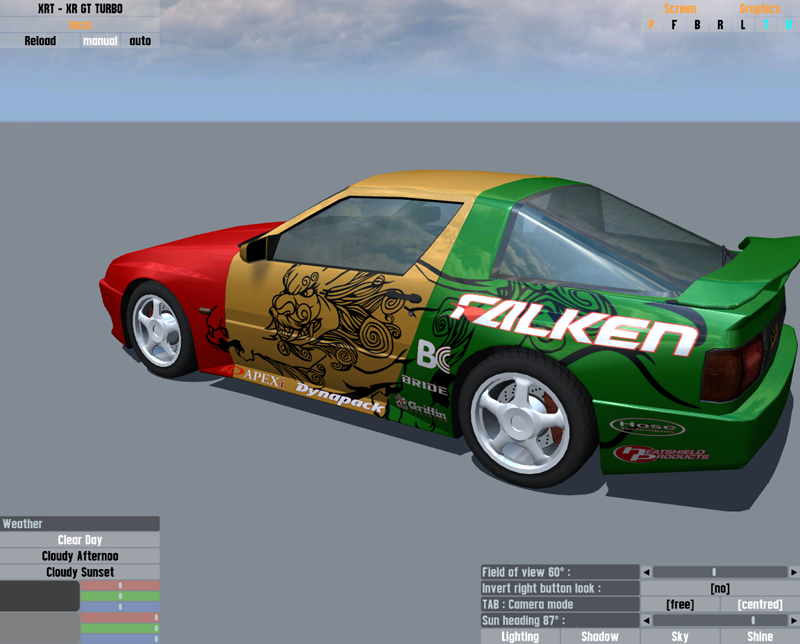This screenshot has height=644, width=800.
Task: Decrease field of view with left arrow
Action: coord(646,572)
